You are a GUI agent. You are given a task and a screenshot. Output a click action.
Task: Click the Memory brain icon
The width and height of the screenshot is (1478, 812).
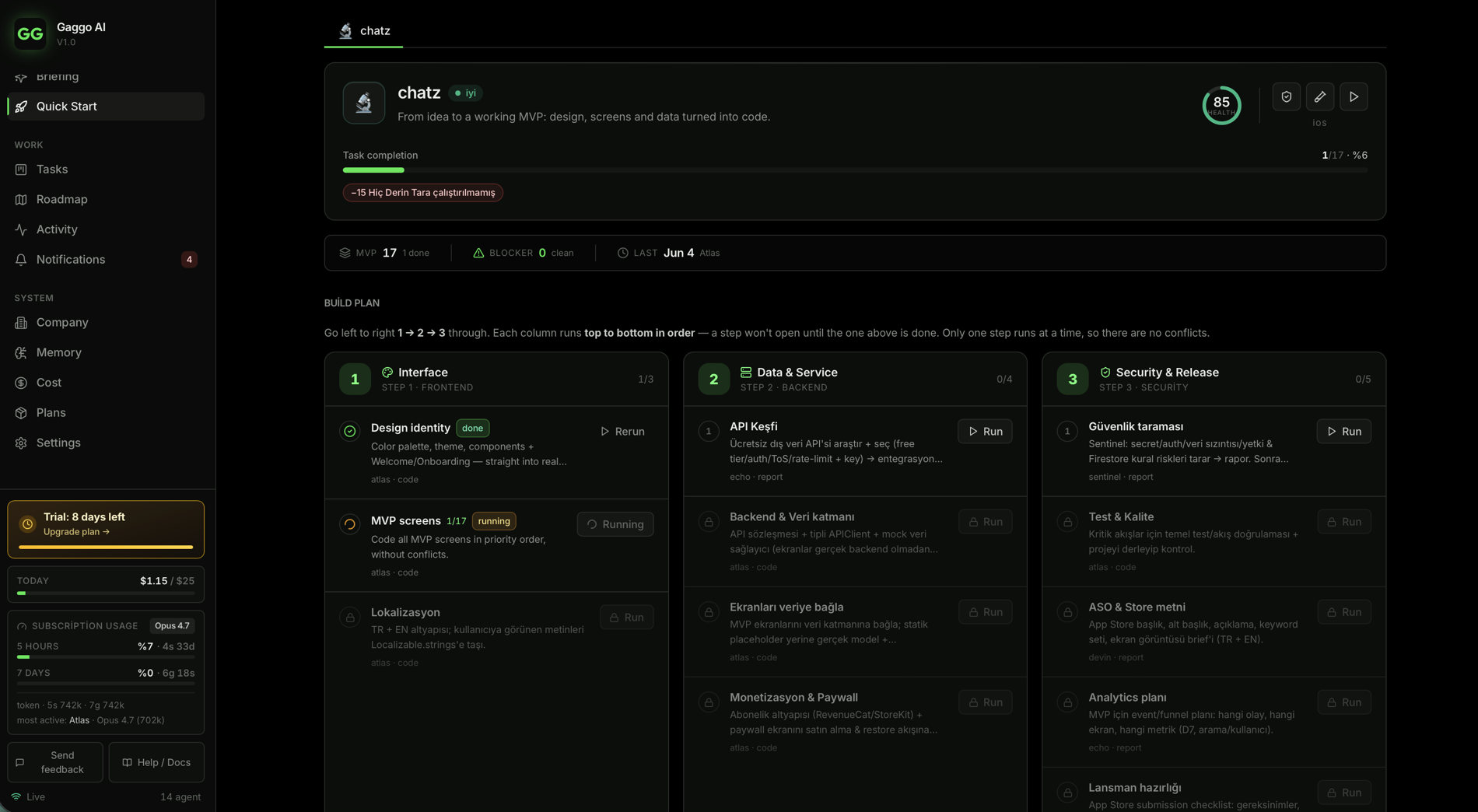click(x=21, y=352)
